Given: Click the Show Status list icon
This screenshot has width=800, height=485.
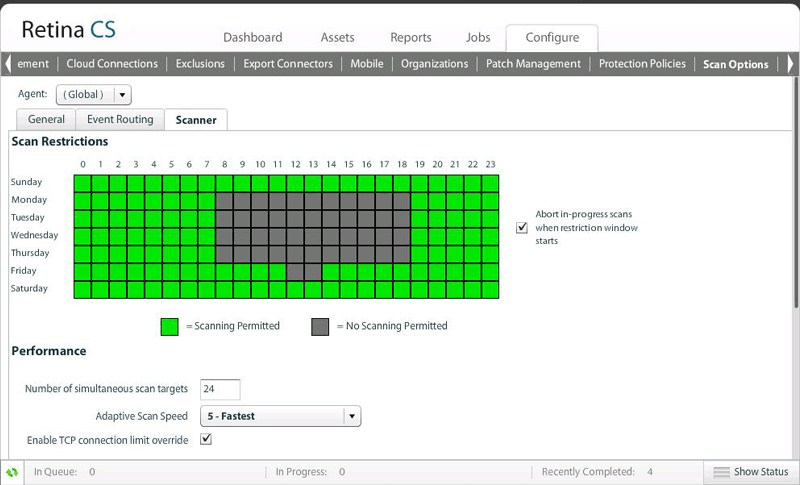Looking at the screenshot, I should click(x=721, y=472).
